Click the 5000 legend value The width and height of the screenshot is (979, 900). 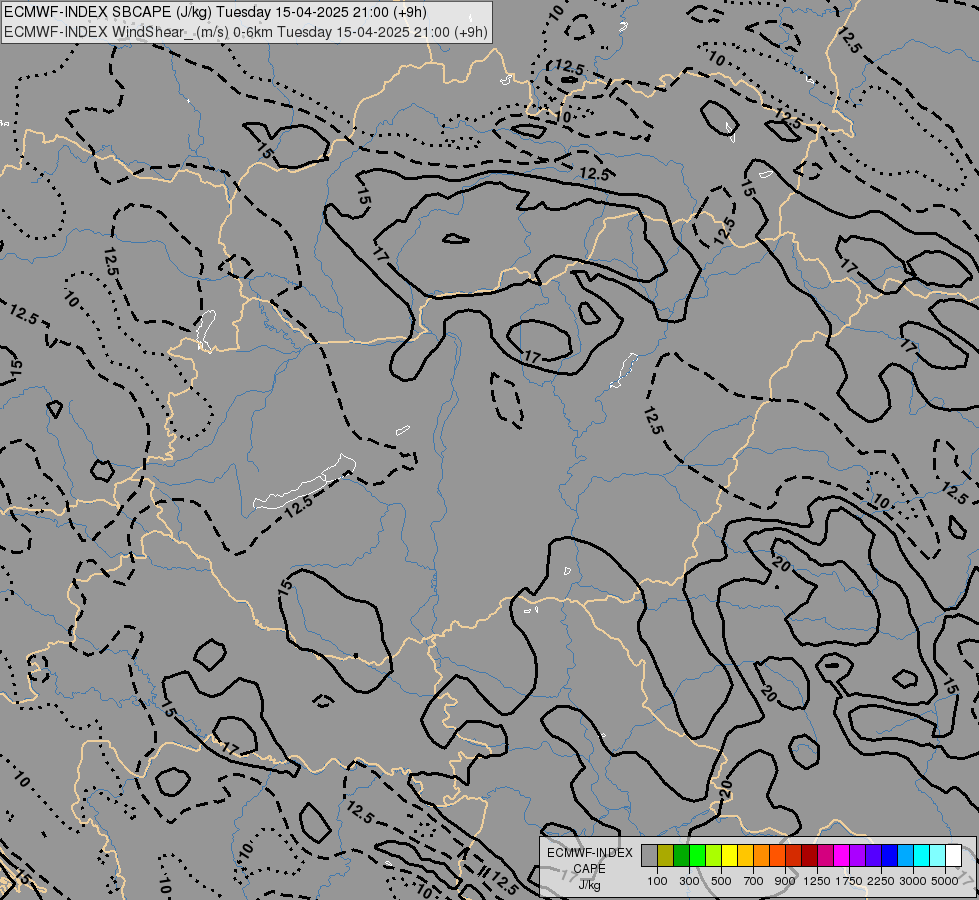945,881
